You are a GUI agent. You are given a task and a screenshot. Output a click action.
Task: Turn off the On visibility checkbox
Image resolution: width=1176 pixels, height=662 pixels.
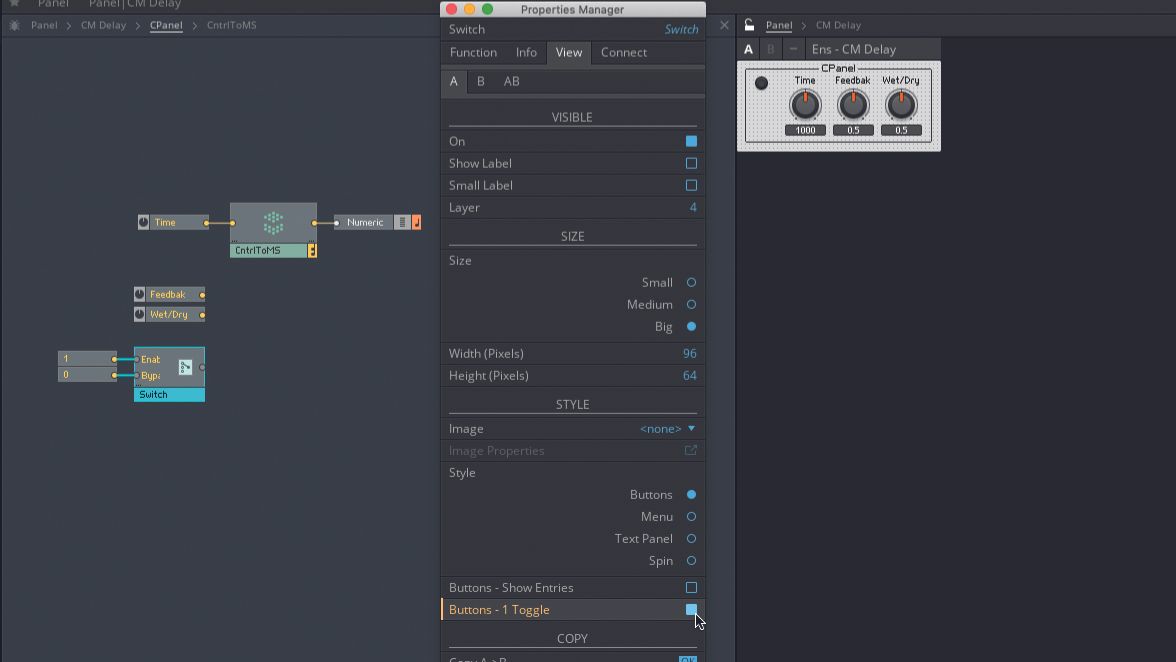tap(690, 140)
